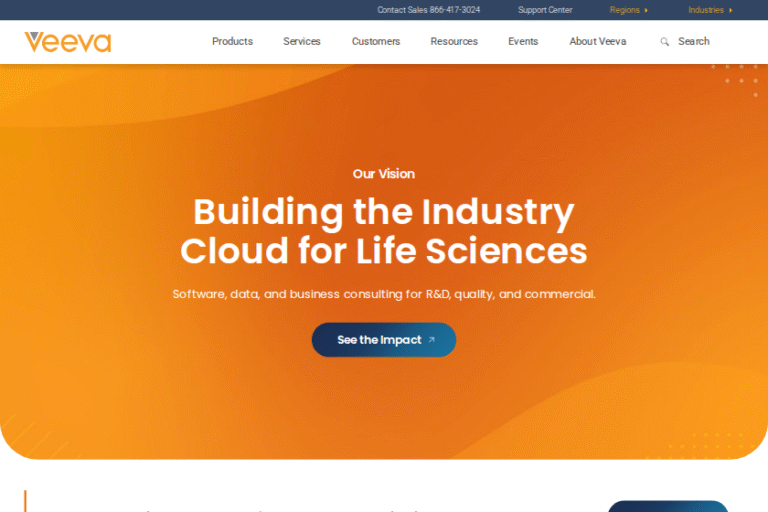
Task: Click the Building the Industry Cloud headline
Action: coord(384,231)
